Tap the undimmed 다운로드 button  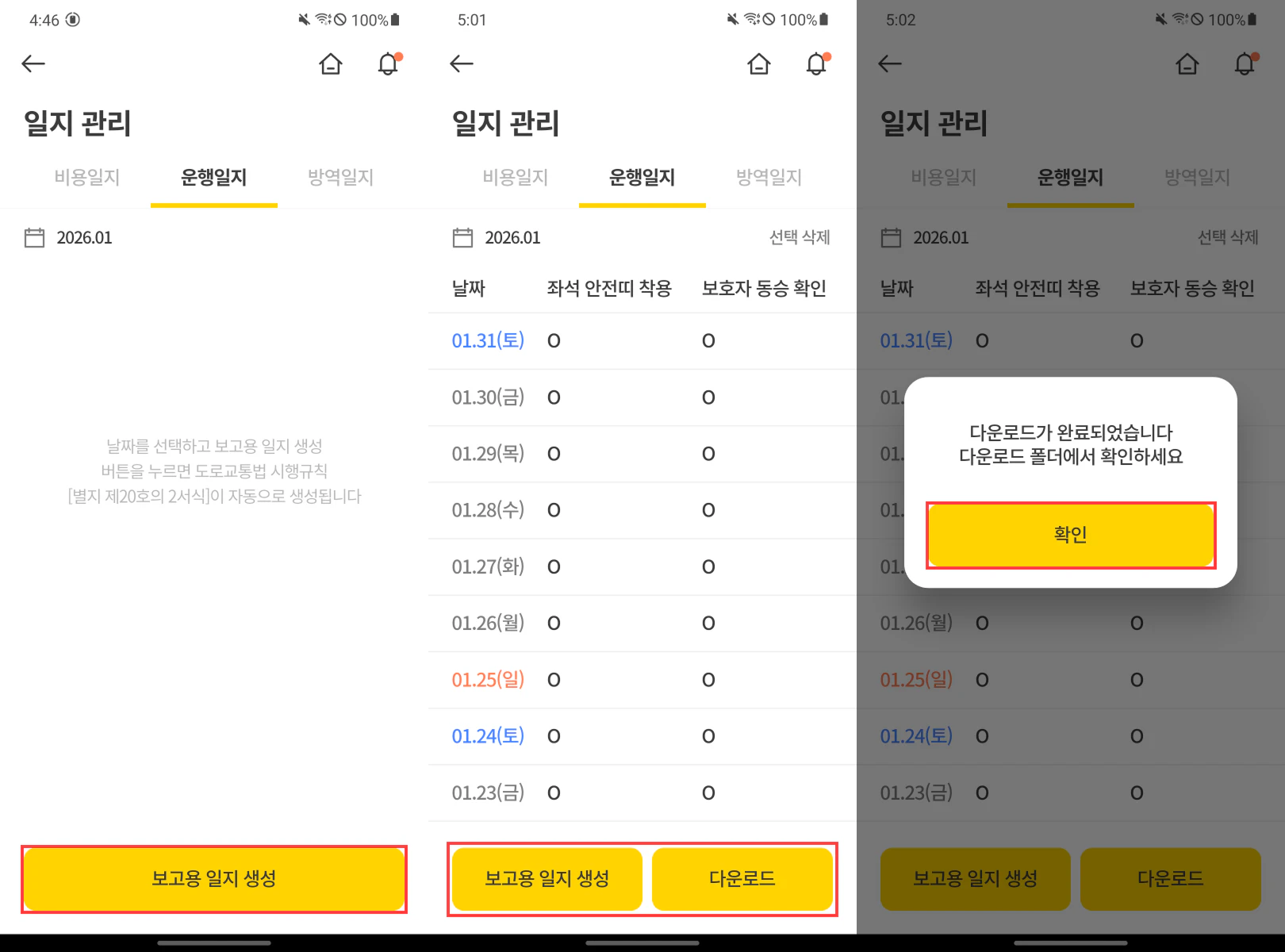coord(742,879)
